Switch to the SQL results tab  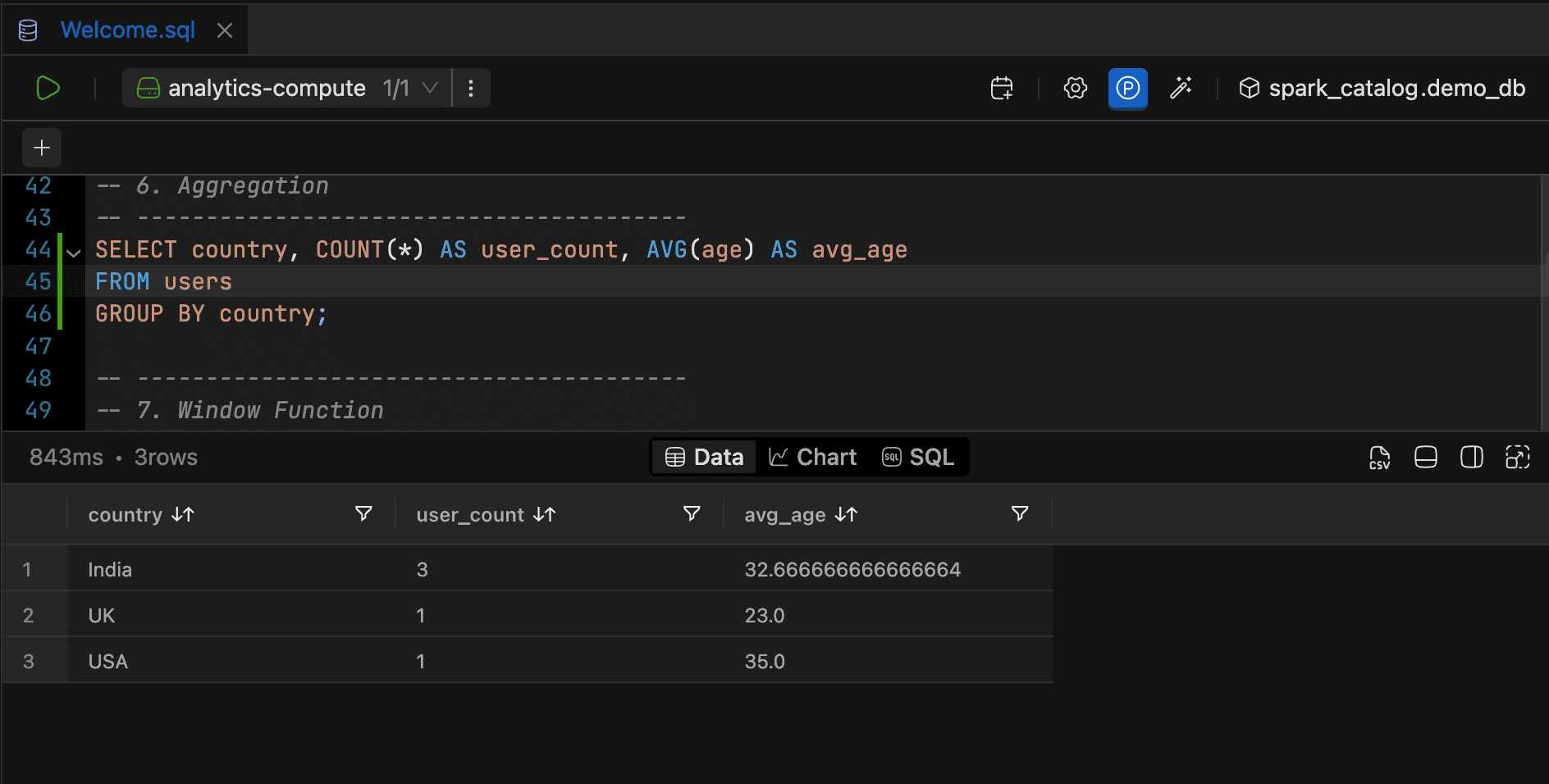[x=918, y=457]
